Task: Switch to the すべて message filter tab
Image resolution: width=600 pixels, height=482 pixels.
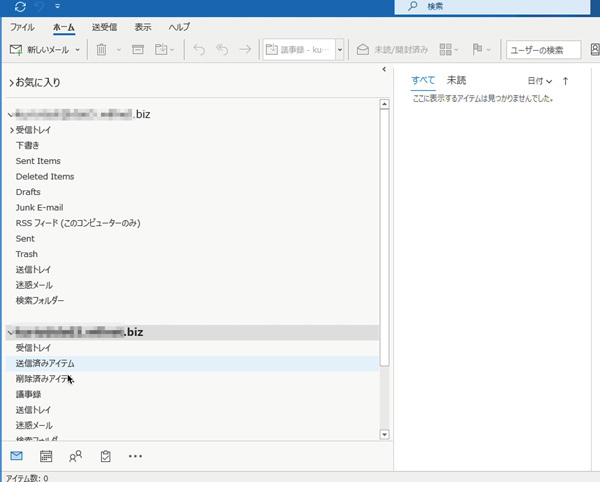Action: 423,80
